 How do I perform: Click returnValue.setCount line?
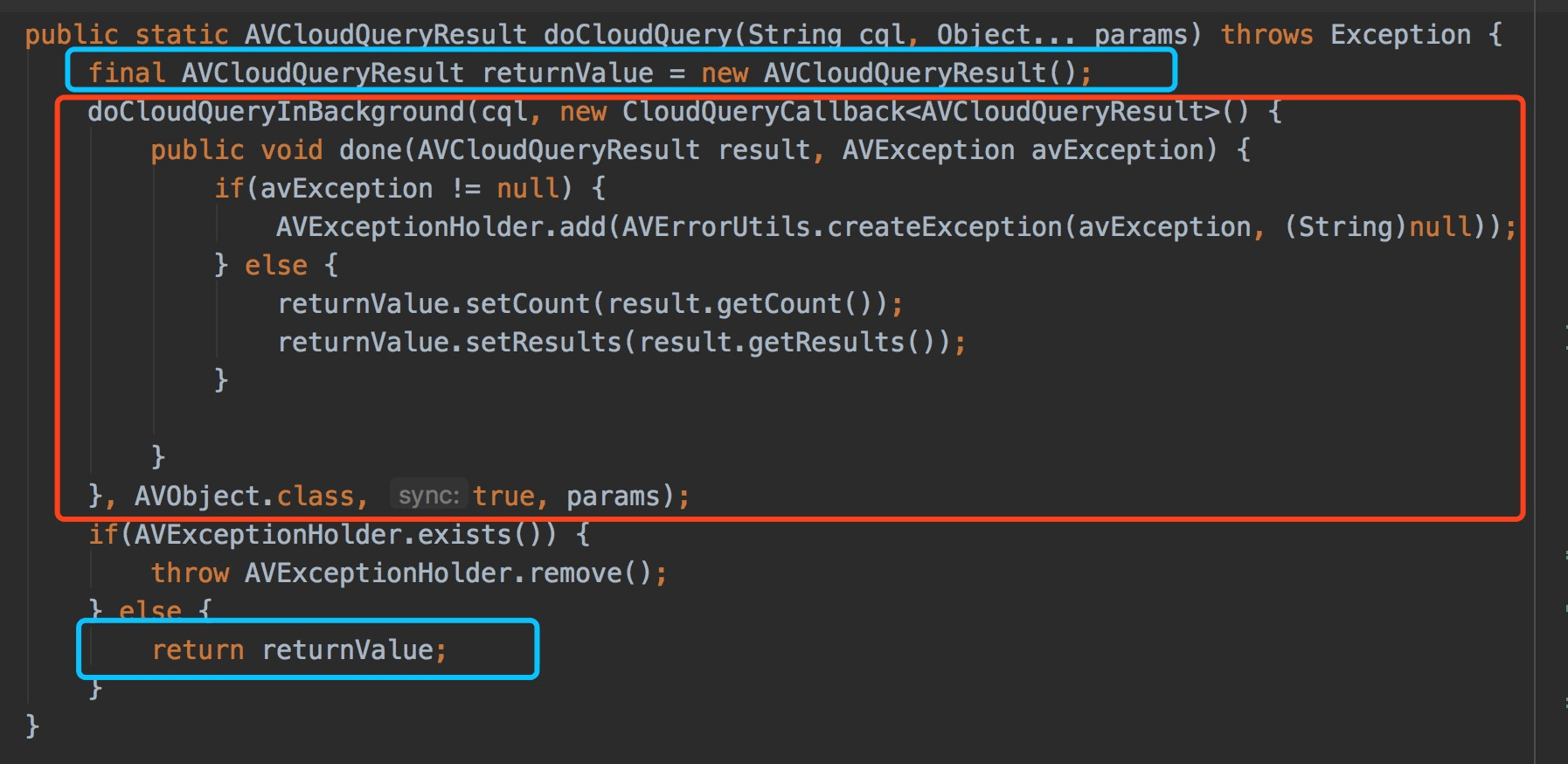click(590, 304)
